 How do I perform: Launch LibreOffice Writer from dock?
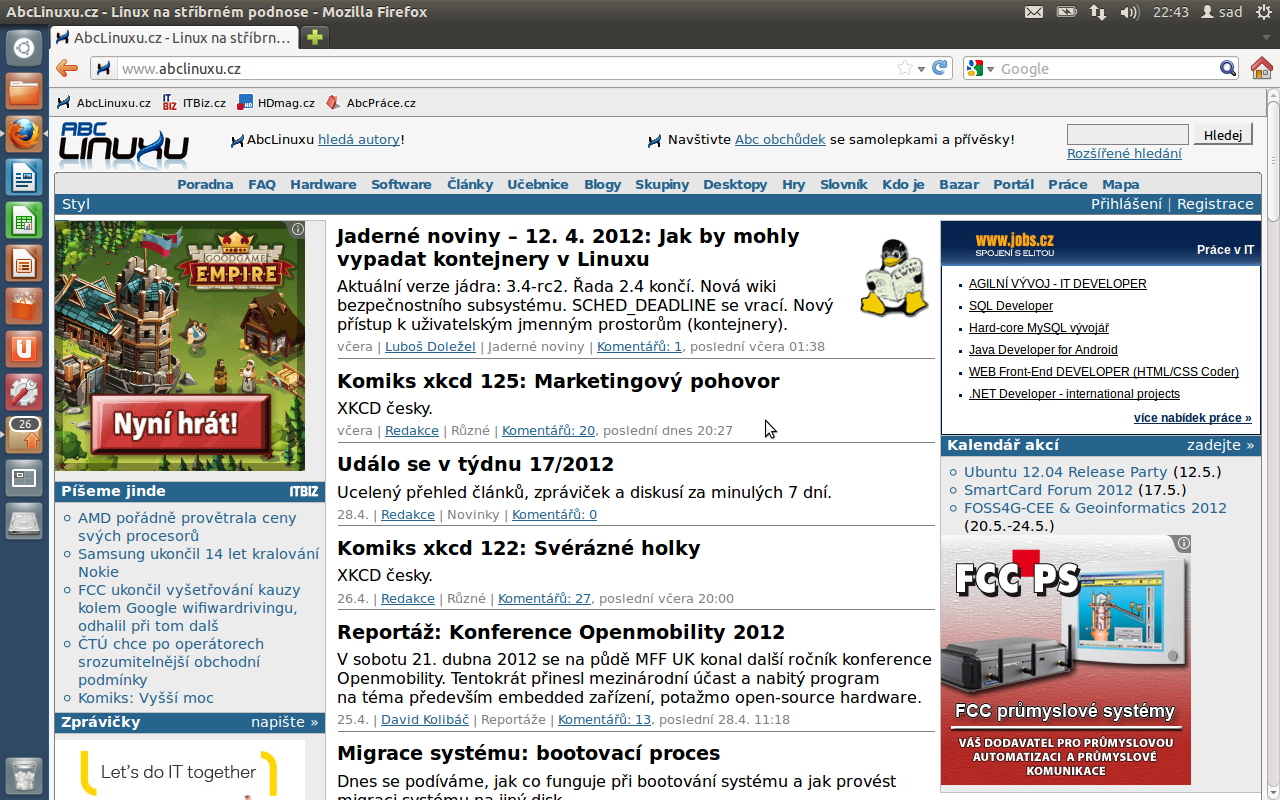[24, 178]
